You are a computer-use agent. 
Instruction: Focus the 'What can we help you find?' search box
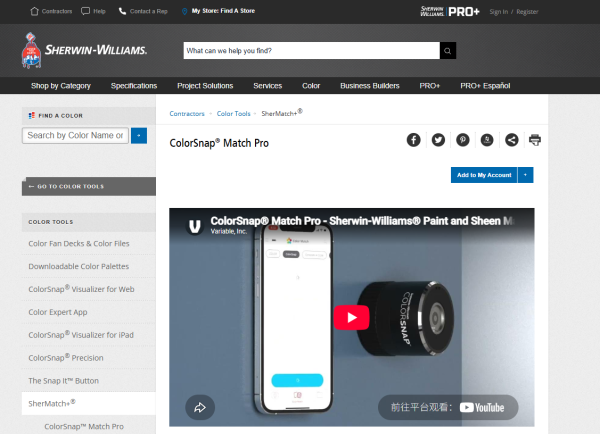[x=311, y=51]
